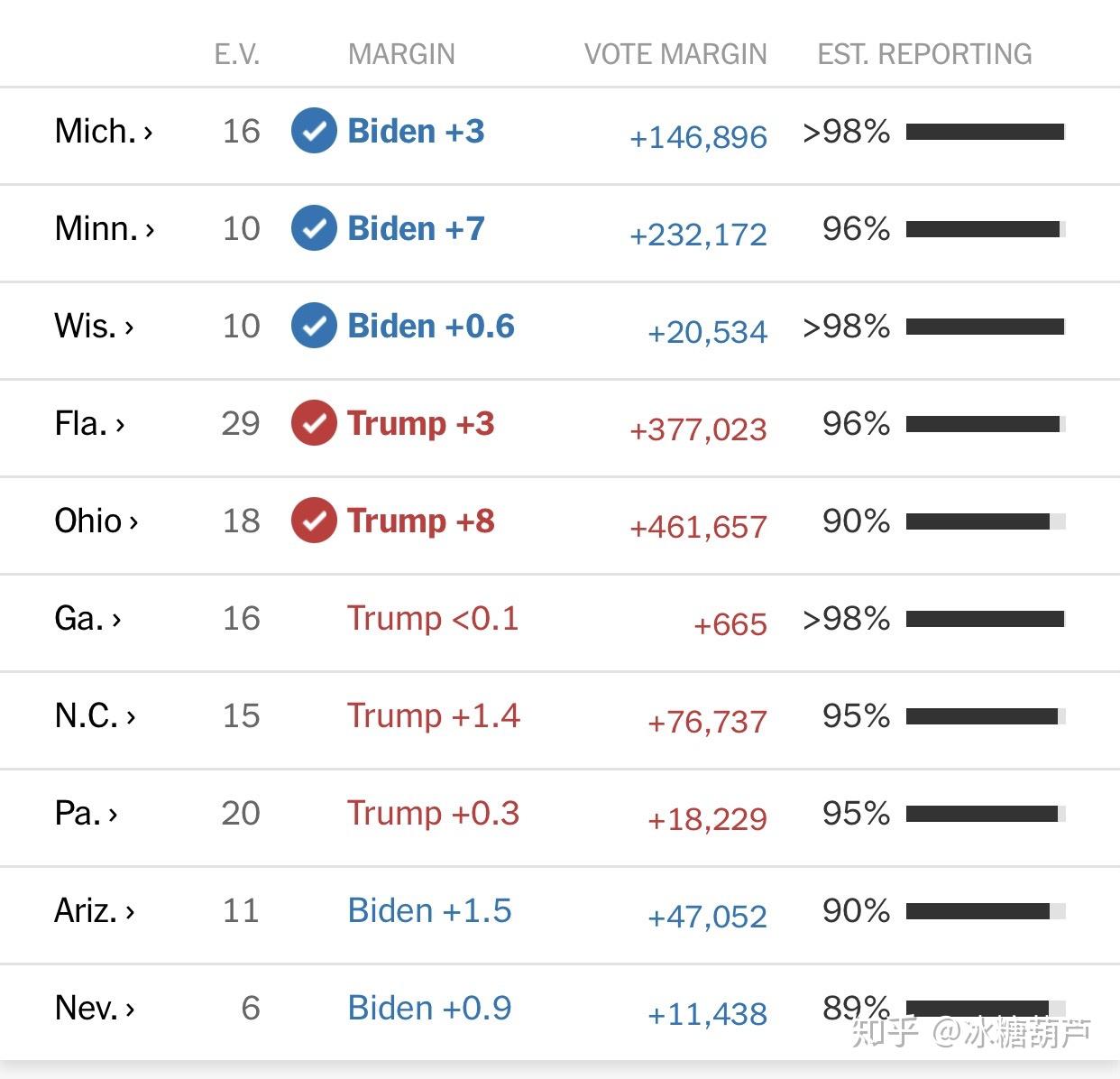The height and width of the screenshot is (1079, 1120).
Task: Click Minnesota's blue winner checkmark icon
Action: [314, 228]
